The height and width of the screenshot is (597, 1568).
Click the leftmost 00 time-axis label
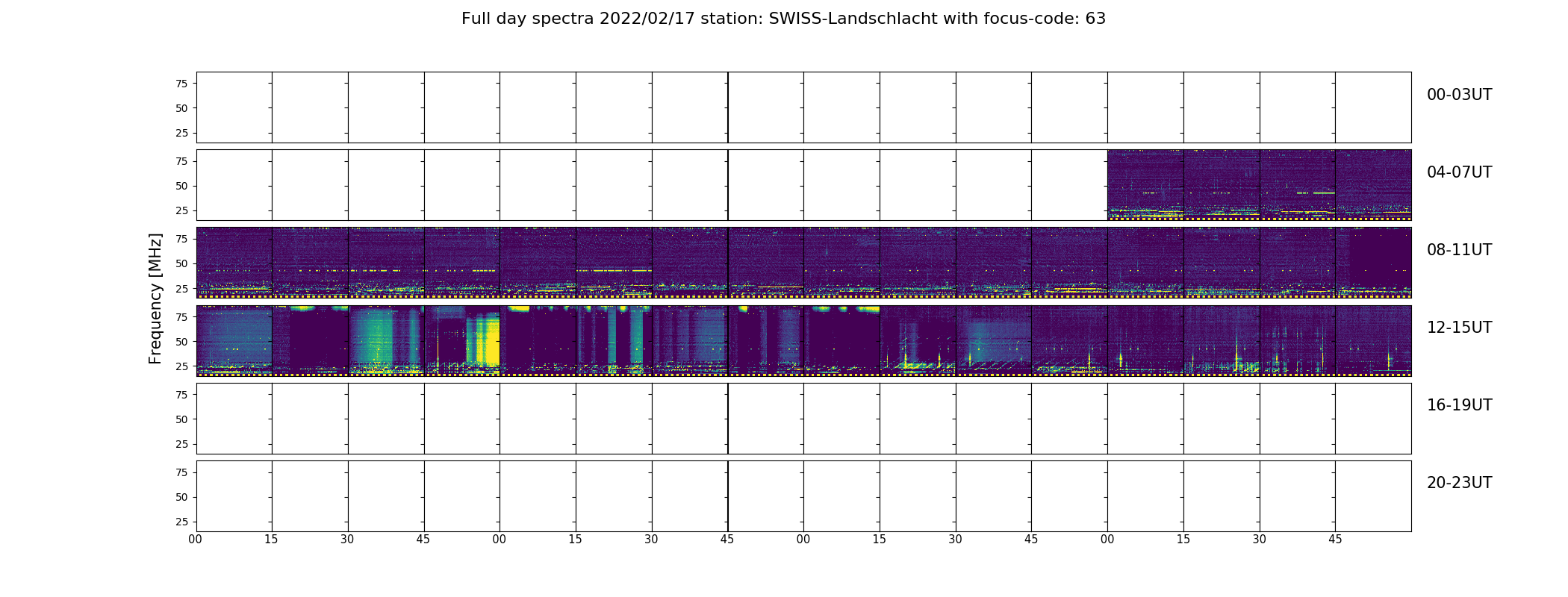click(x=196, y=539)
